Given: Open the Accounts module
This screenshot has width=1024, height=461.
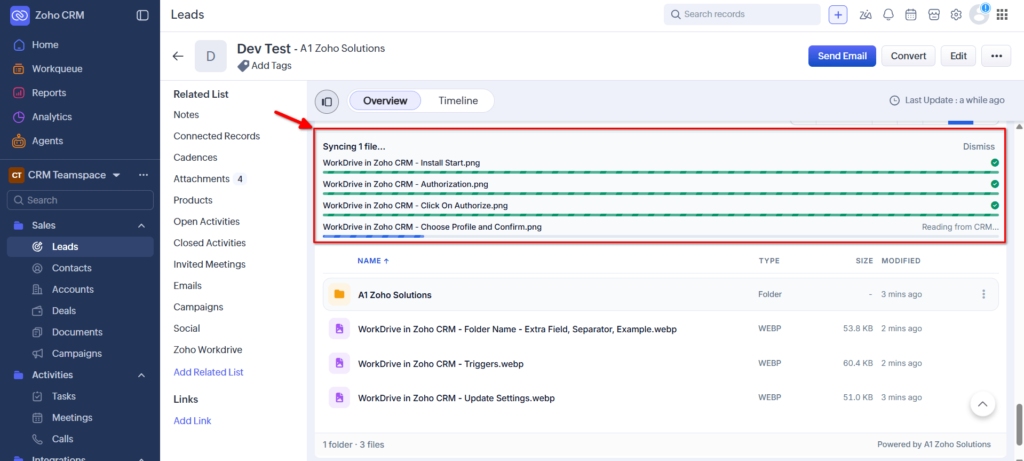Looking at the screenshot, I should [x=72, y=289].
